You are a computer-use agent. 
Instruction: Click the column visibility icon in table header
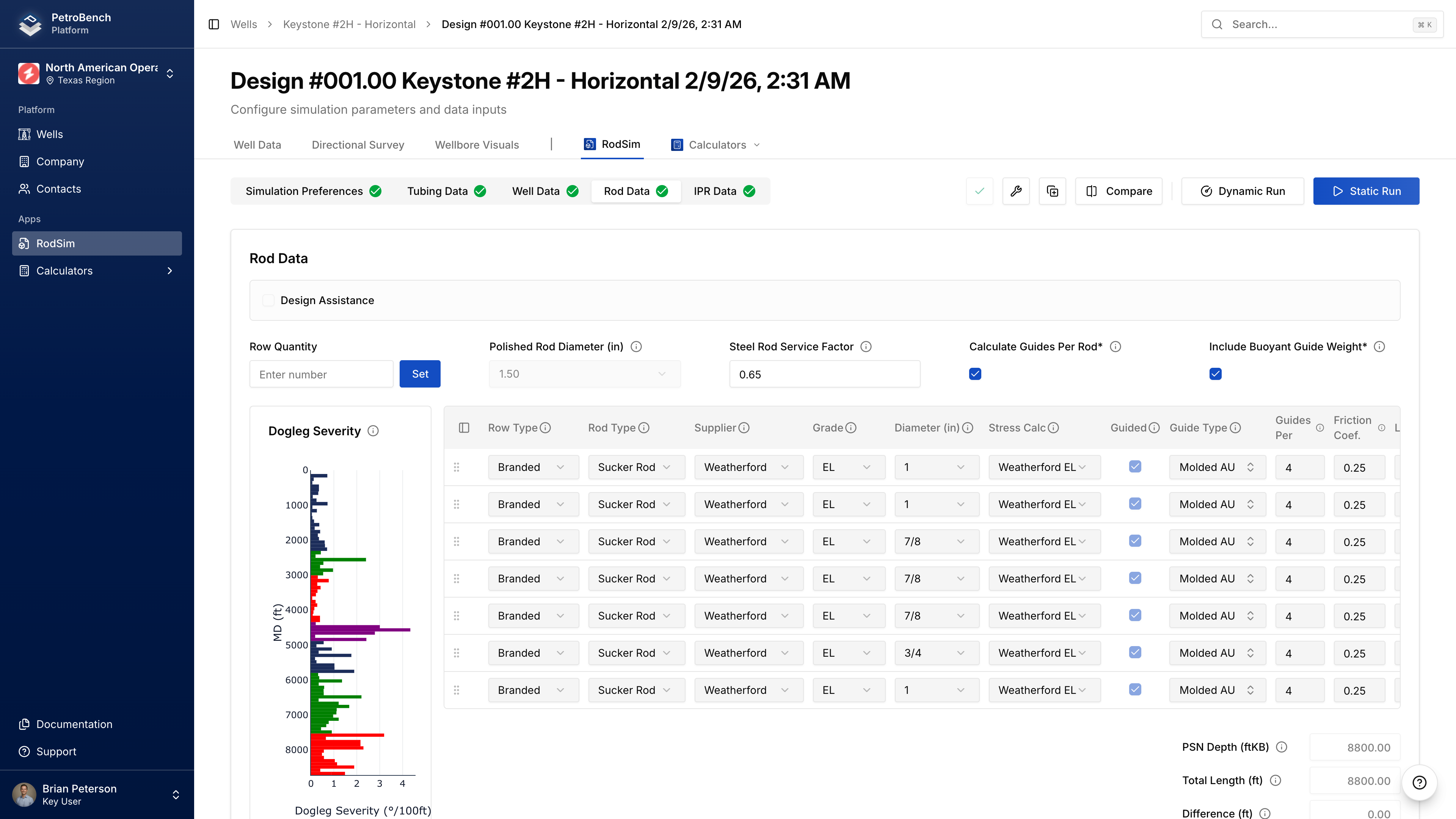[x=464, y=428]
